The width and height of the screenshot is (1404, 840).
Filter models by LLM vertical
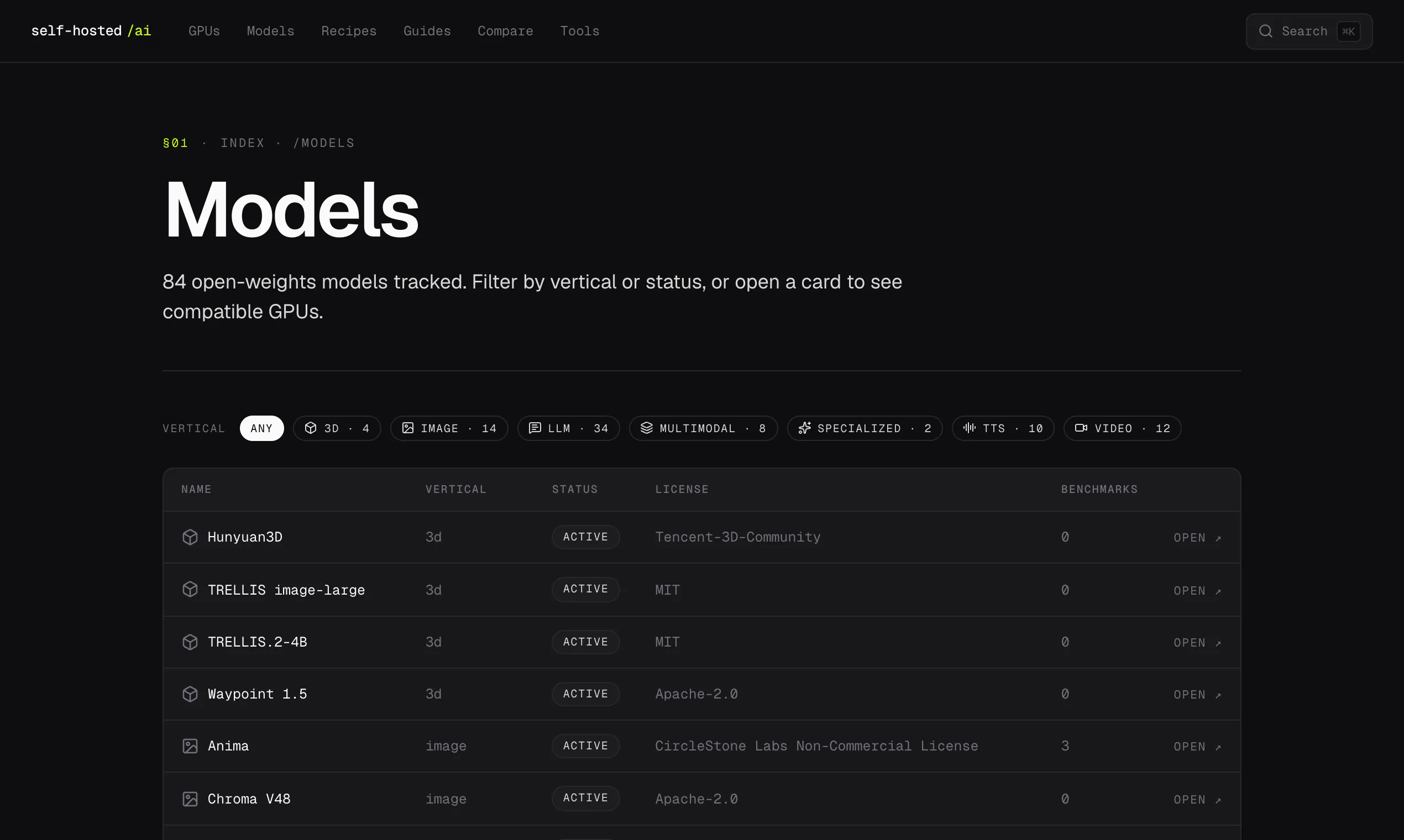(x=568, y=428)
